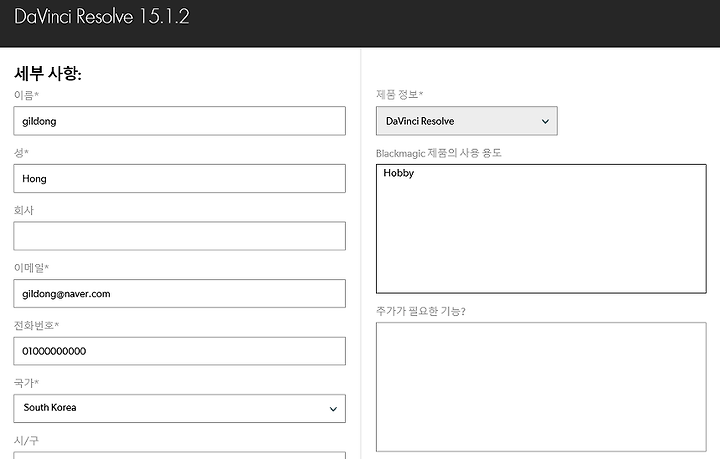Click the 이메일 label
The width and height of the screenshot is (720, 459).
pyautogui.click(x=31, y=268)
